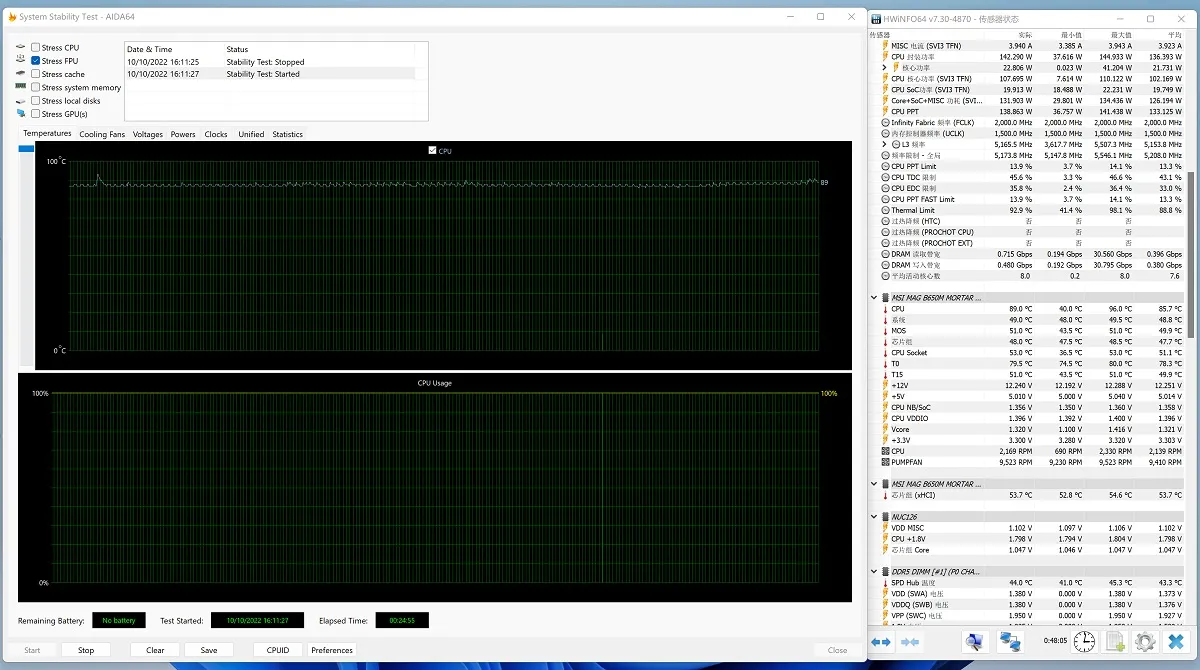The height and width of the screenshot is (670, 1200).
Task: Click the HWiNFO title bar app icon
Action: point(876,19)
